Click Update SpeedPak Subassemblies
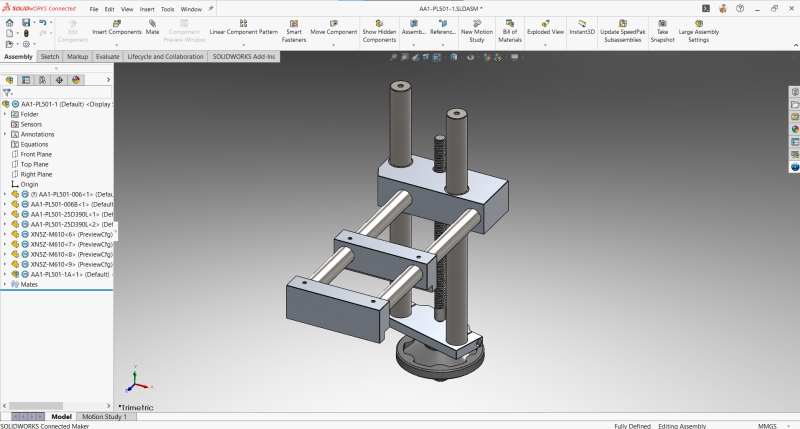The height and width of the screenshot is (429, 800). [623, 24]
